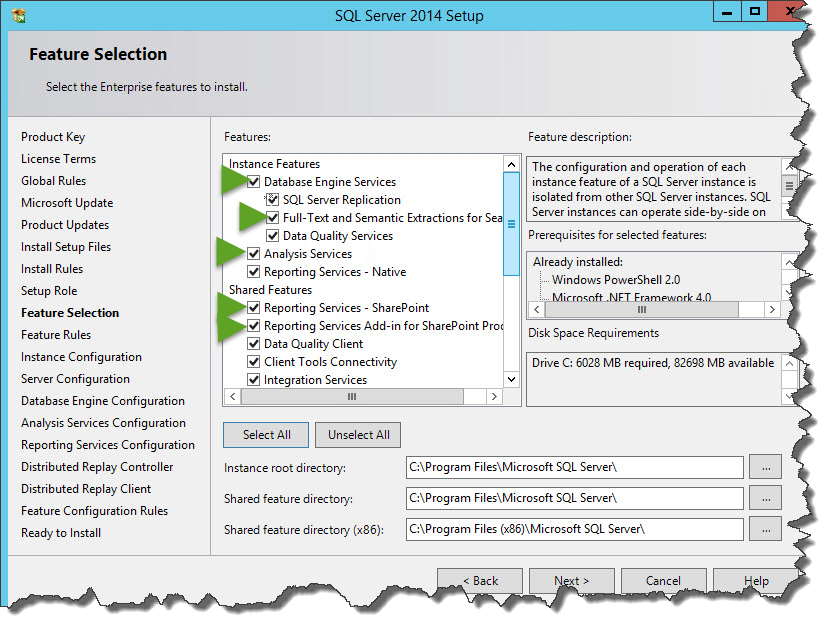The image size is (835, 630).
Task: Browse for the shared feature directory (x86)
Action: tap(767, 528)
